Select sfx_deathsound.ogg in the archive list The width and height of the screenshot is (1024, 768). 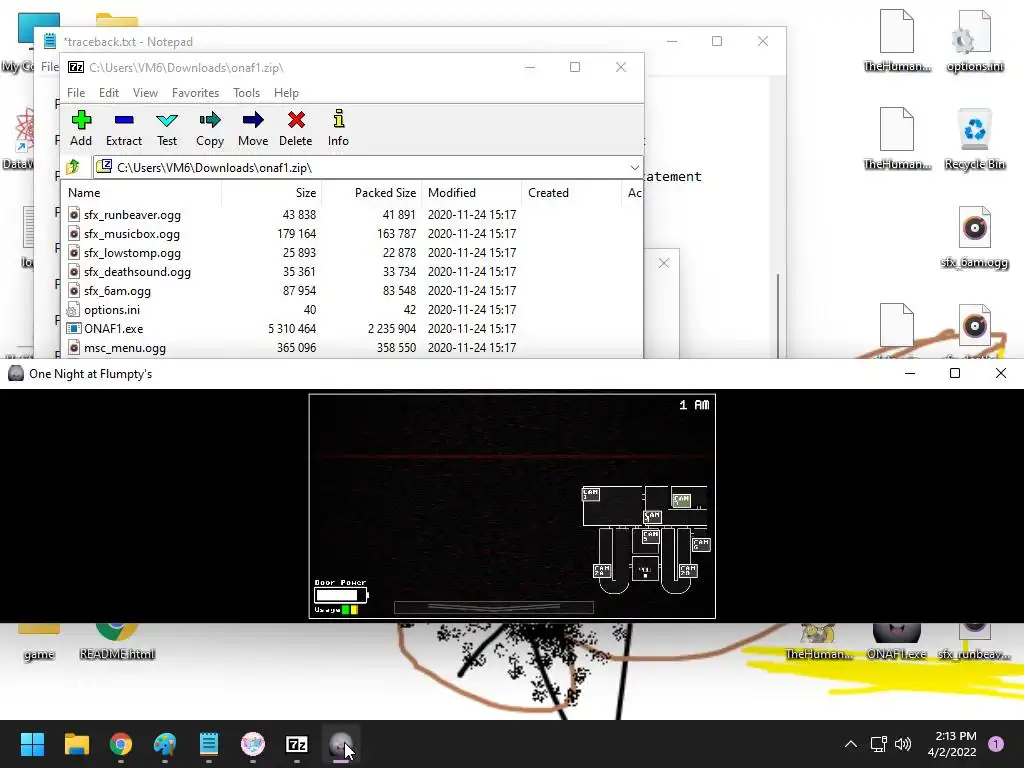(x=353, y=272)
